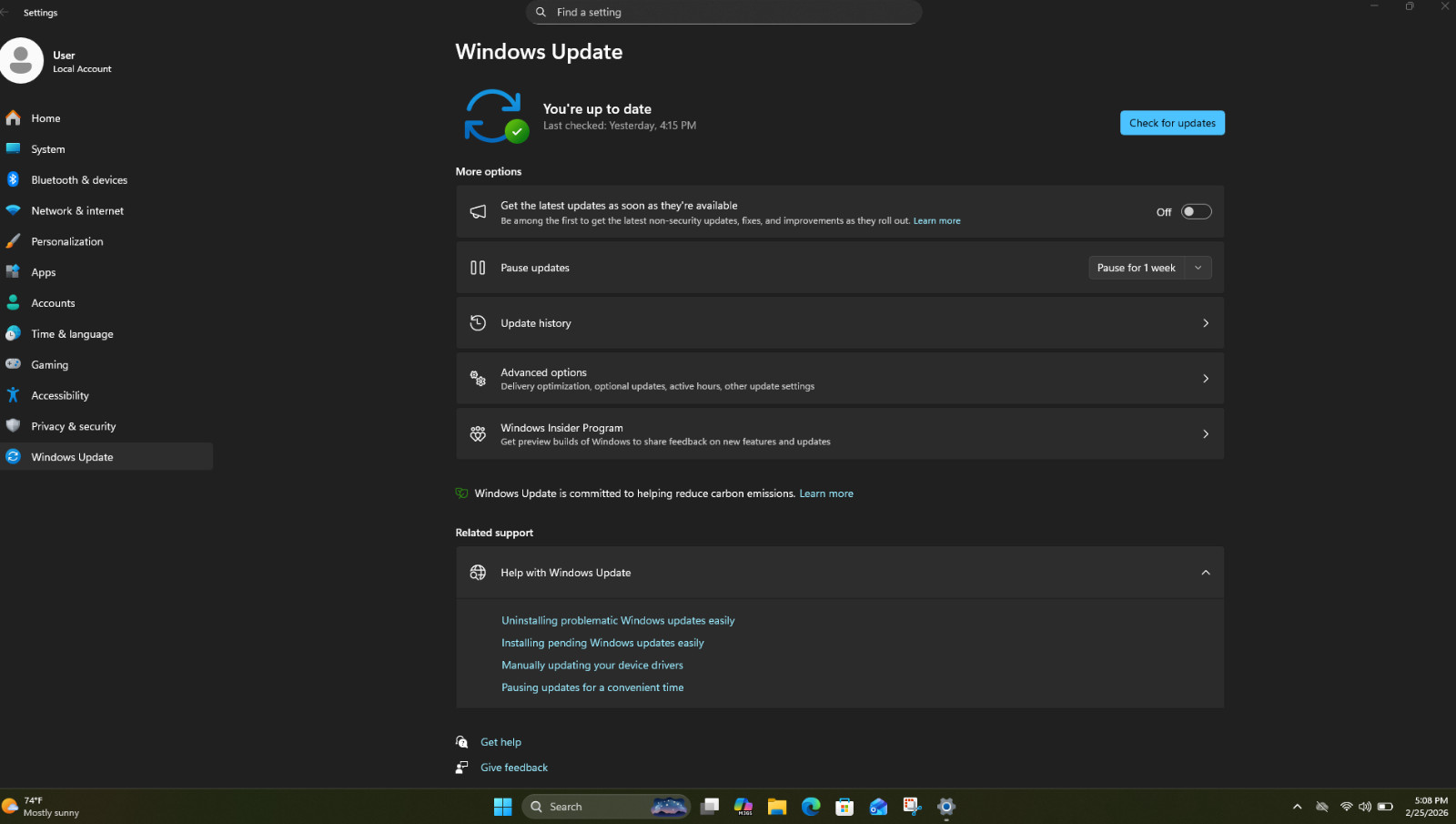Click the Check for updates button
Viewport: 1456px width, 824px height.
(x=1172, y=123)
